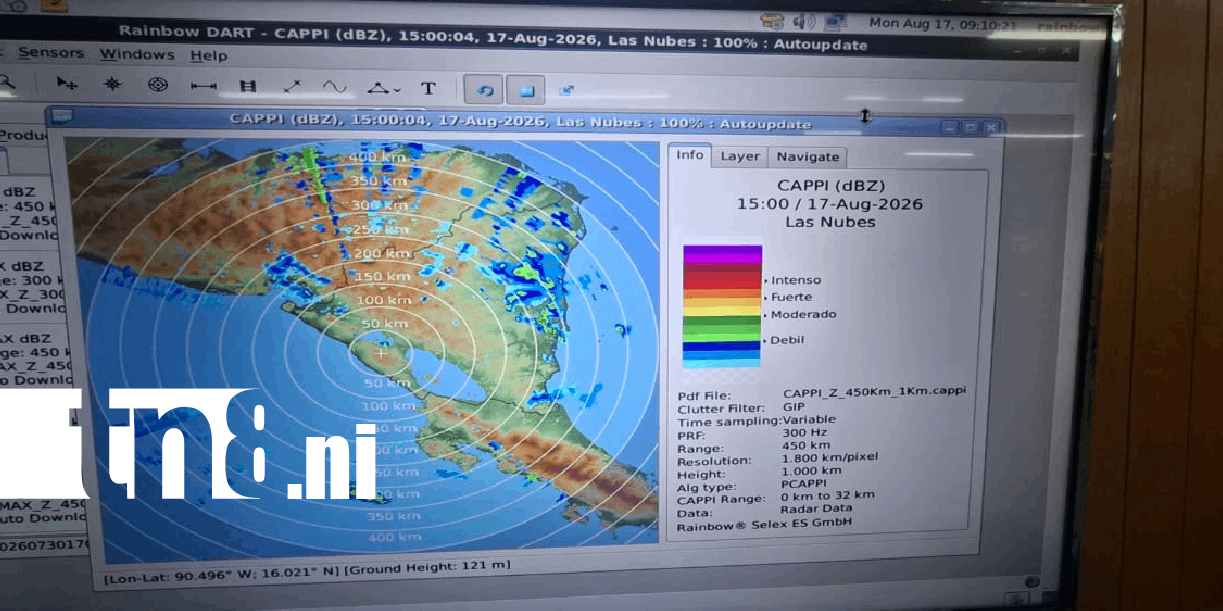The width and height of the screenshot is (1223, 611).
Task: Select the horizontal distance measure tool
Action: click(204, 86)
